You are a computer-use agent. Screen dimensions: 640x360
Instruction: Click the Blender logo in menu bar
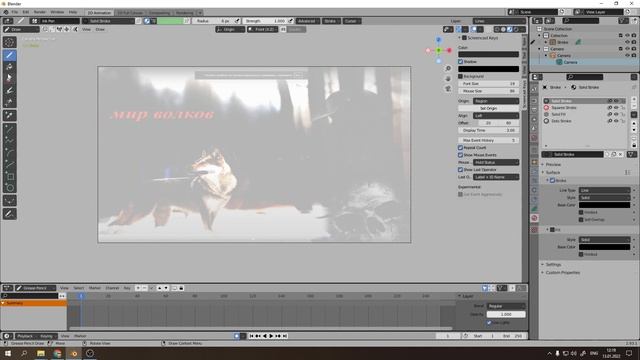6,12
